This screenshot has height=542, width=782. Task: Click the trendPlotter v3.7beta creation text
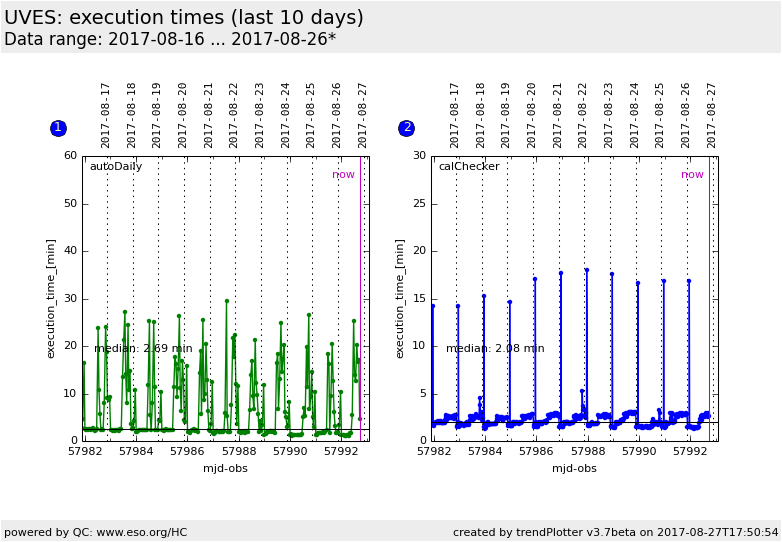[615, 532]
